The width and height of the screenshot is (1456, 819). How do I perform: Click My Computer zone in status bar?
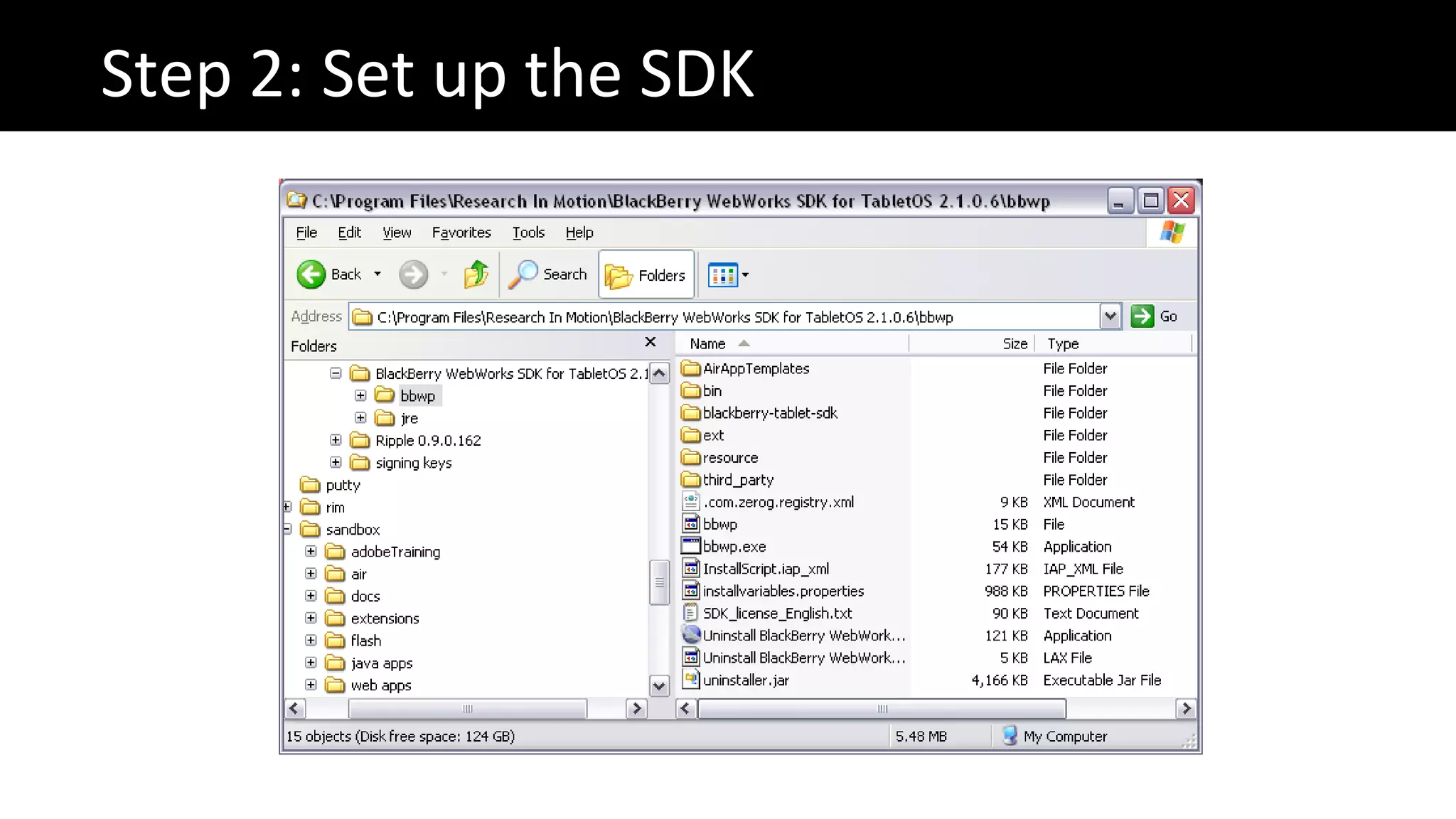point(1055,737)
